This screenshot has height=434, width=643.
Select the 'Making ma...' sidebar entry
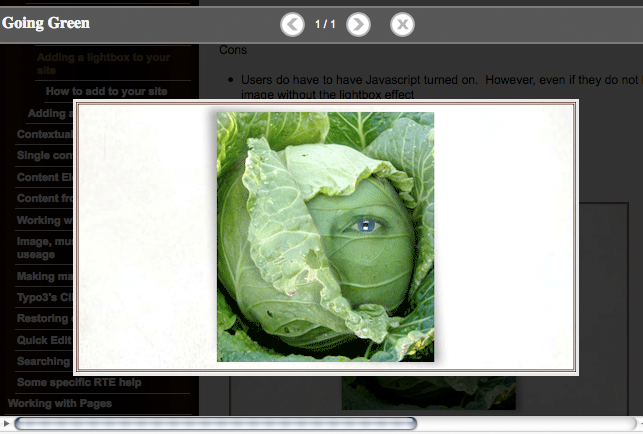[x=43, y=277]
